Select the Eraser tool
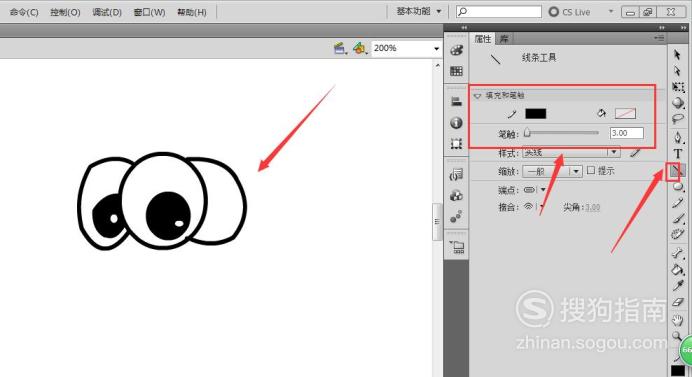 [x=677, y=302]
